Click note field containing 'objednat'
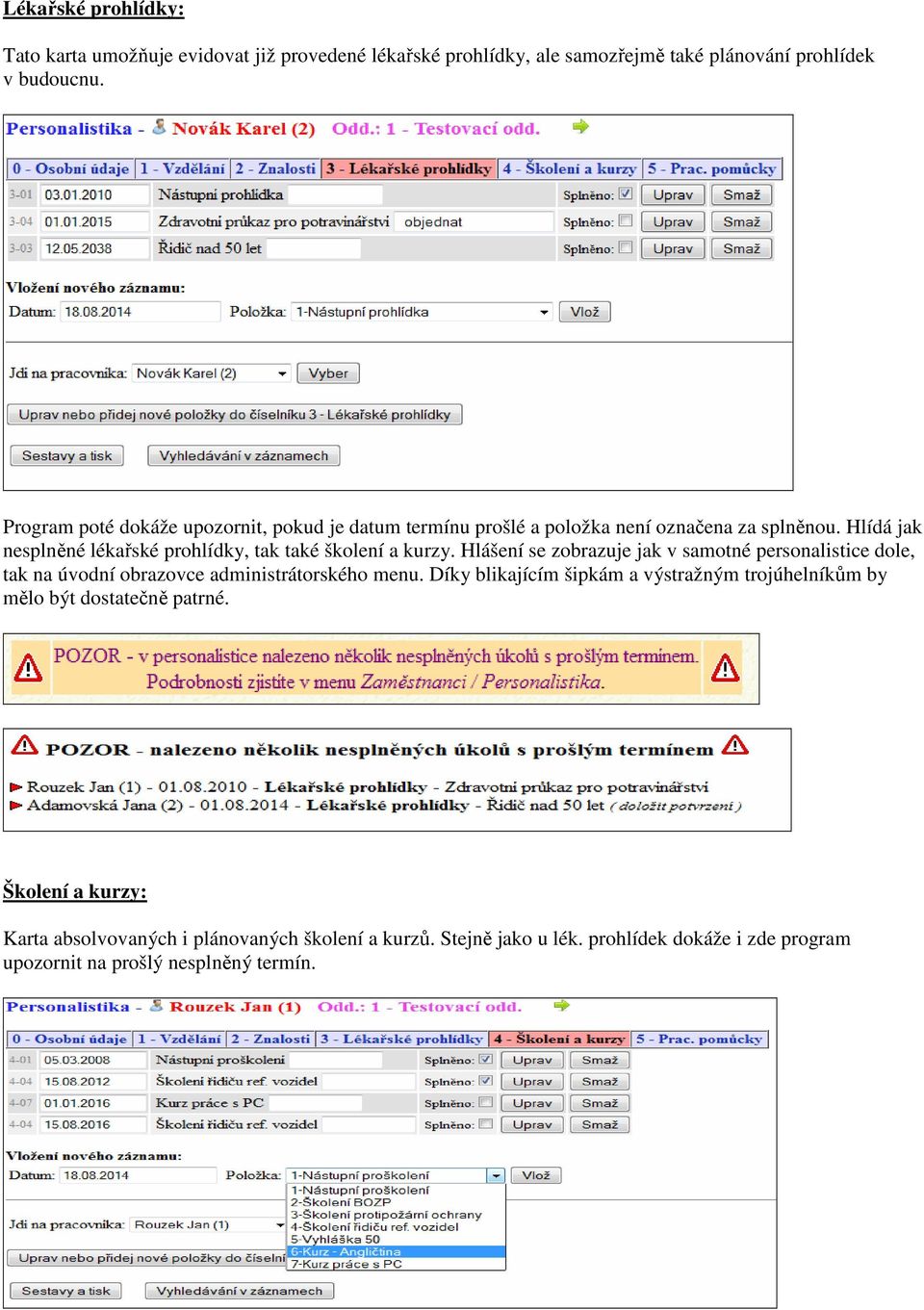 475,221
